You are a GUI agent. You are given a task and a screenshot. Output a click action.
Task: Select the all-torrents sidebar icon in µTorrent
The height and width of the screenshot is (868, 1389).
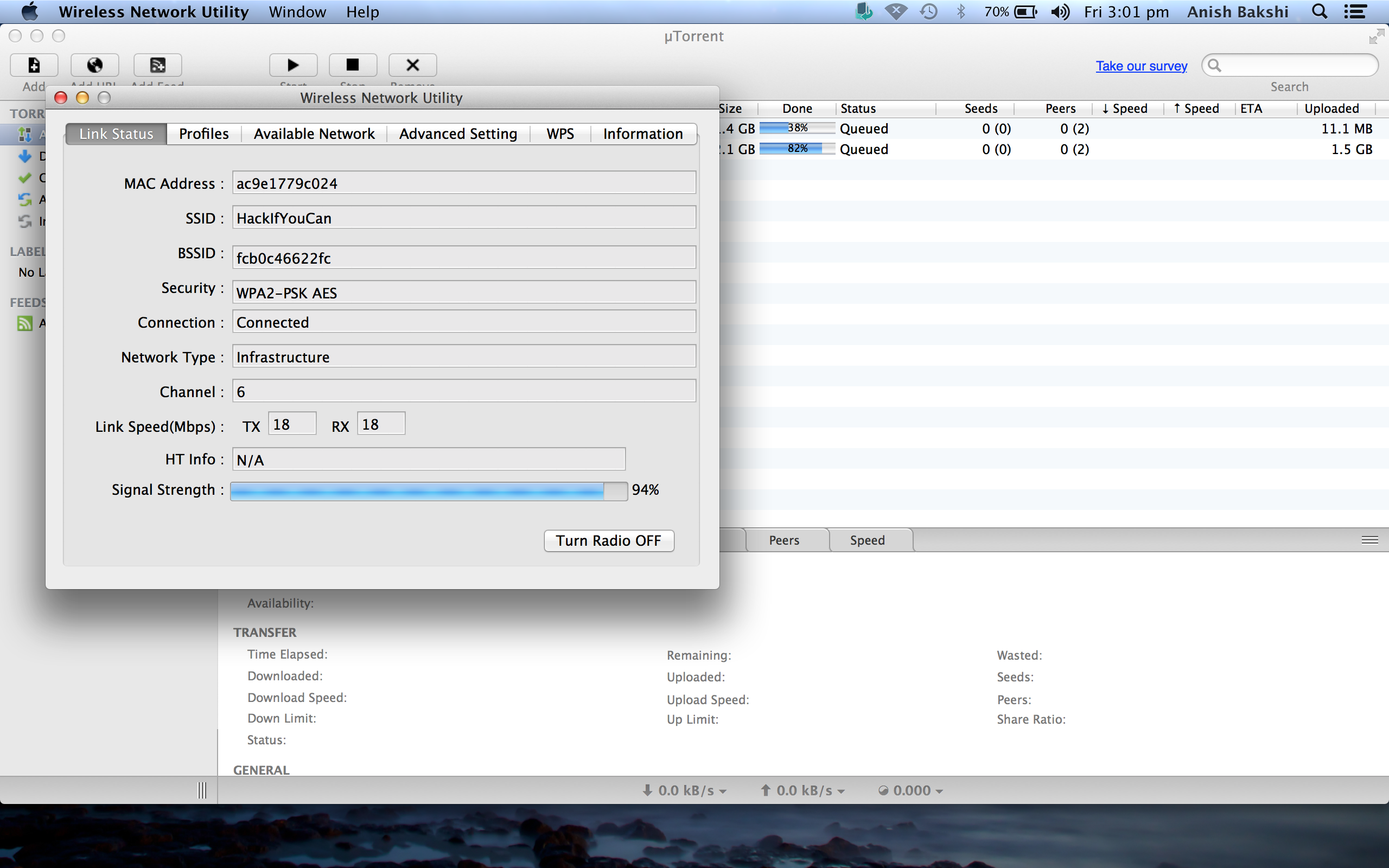coord(24,135)
